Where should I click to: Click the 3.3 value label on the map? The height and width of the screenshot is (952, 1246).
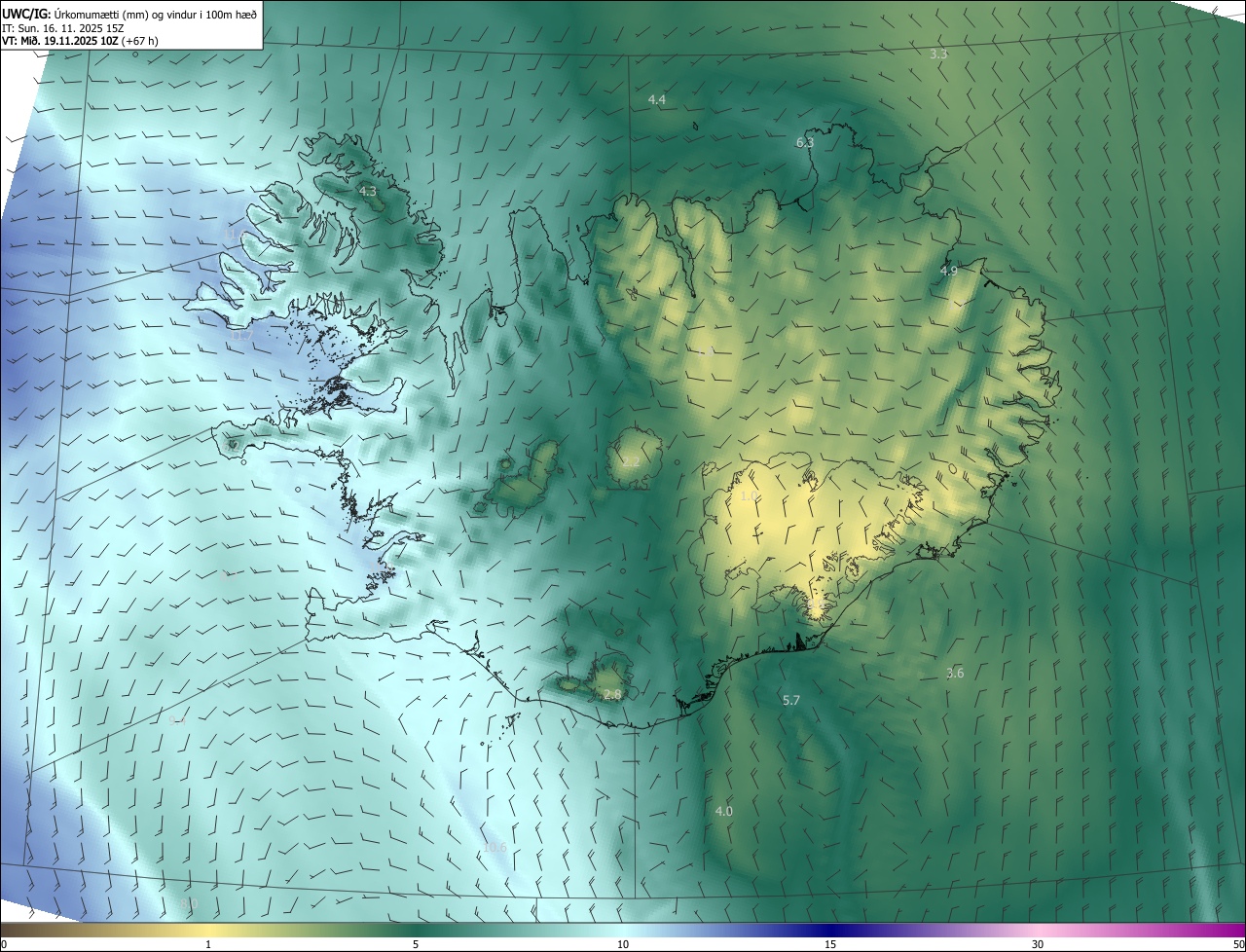938,55
